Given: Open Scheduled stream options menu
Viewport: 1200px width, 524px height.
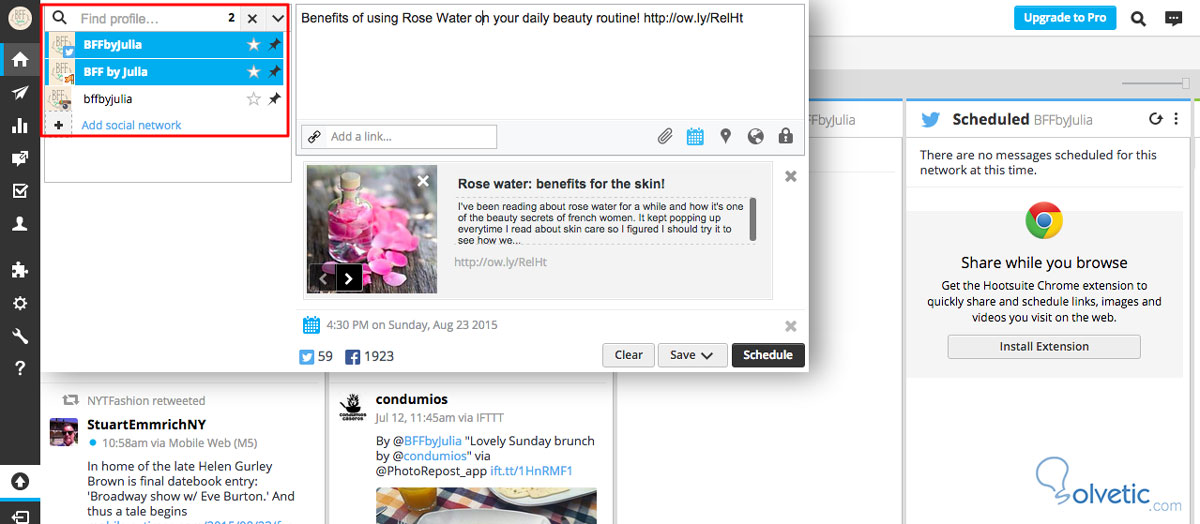Looking at the screenshot, I should [1176, 119].
